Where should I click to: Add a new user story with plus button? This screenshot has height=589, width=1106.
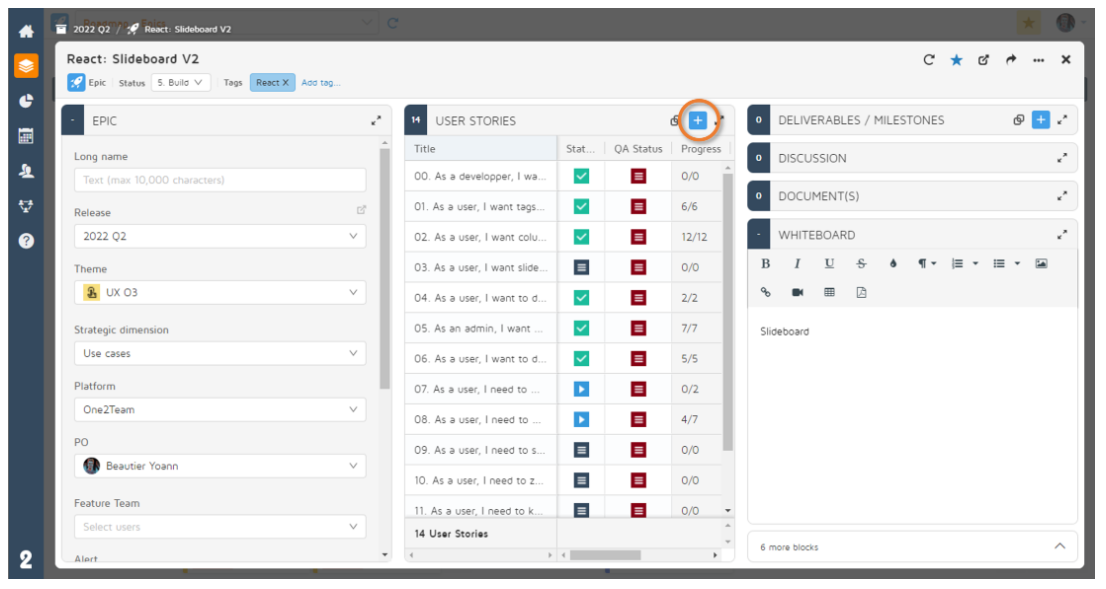coord(698,121)
